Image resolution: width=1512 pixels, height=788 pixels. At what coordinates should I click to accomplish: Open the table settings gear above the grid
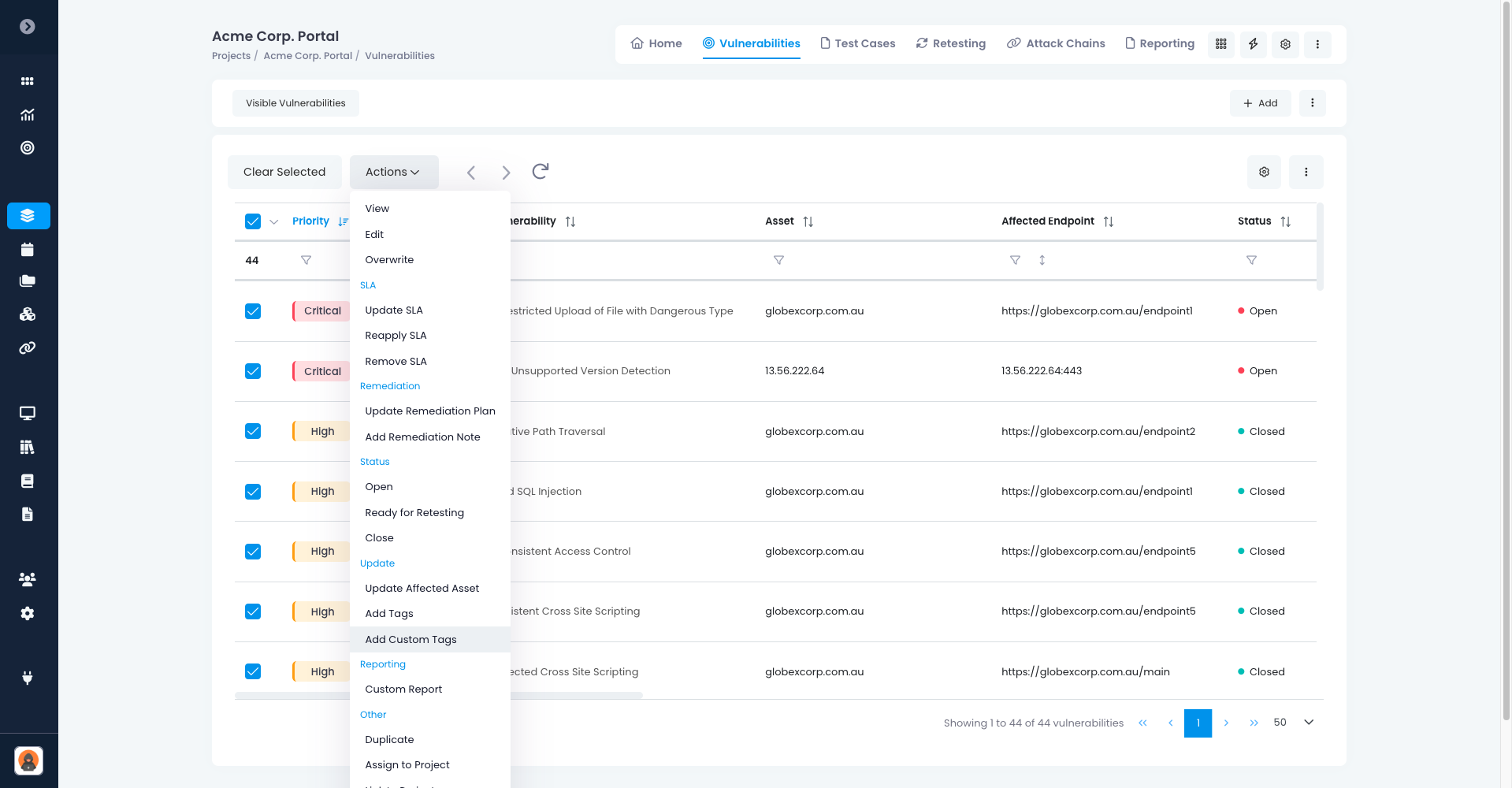[x=1264, y=172]
